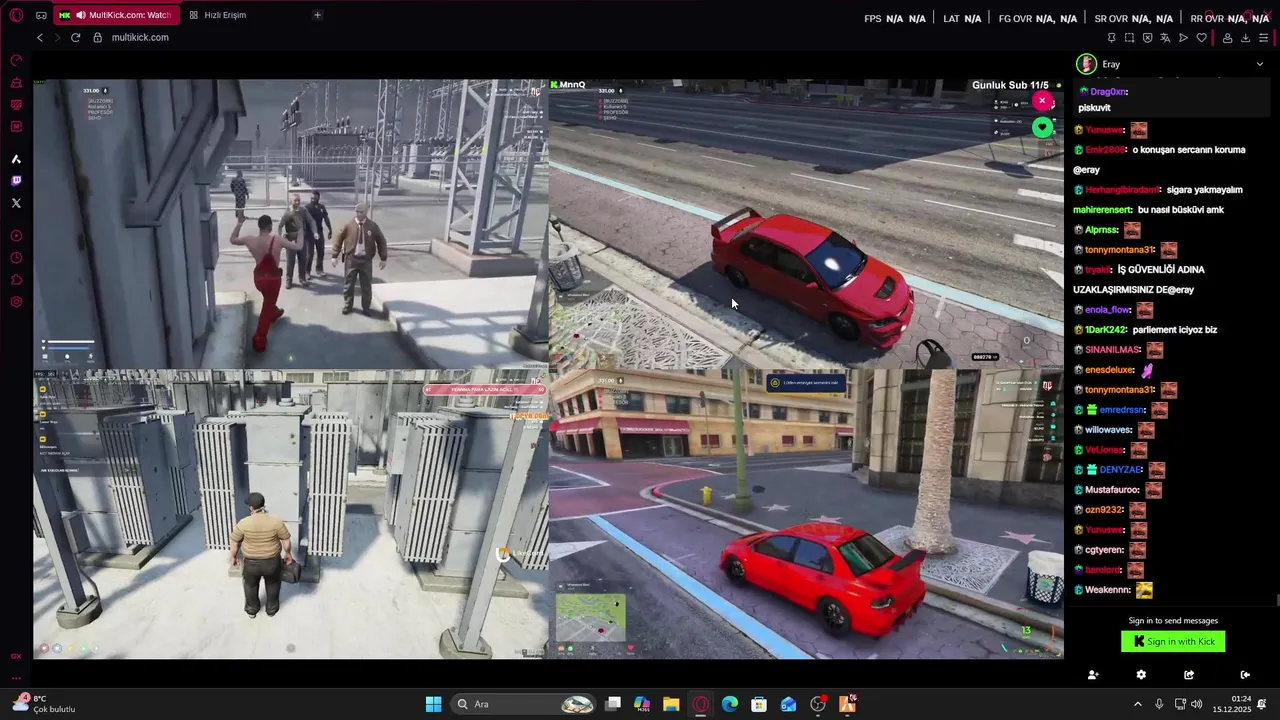Open the volume speaker tray icon
The height and width of the screenshot is (720, 1280).
pyautogui.click(x=1197, y=704)
